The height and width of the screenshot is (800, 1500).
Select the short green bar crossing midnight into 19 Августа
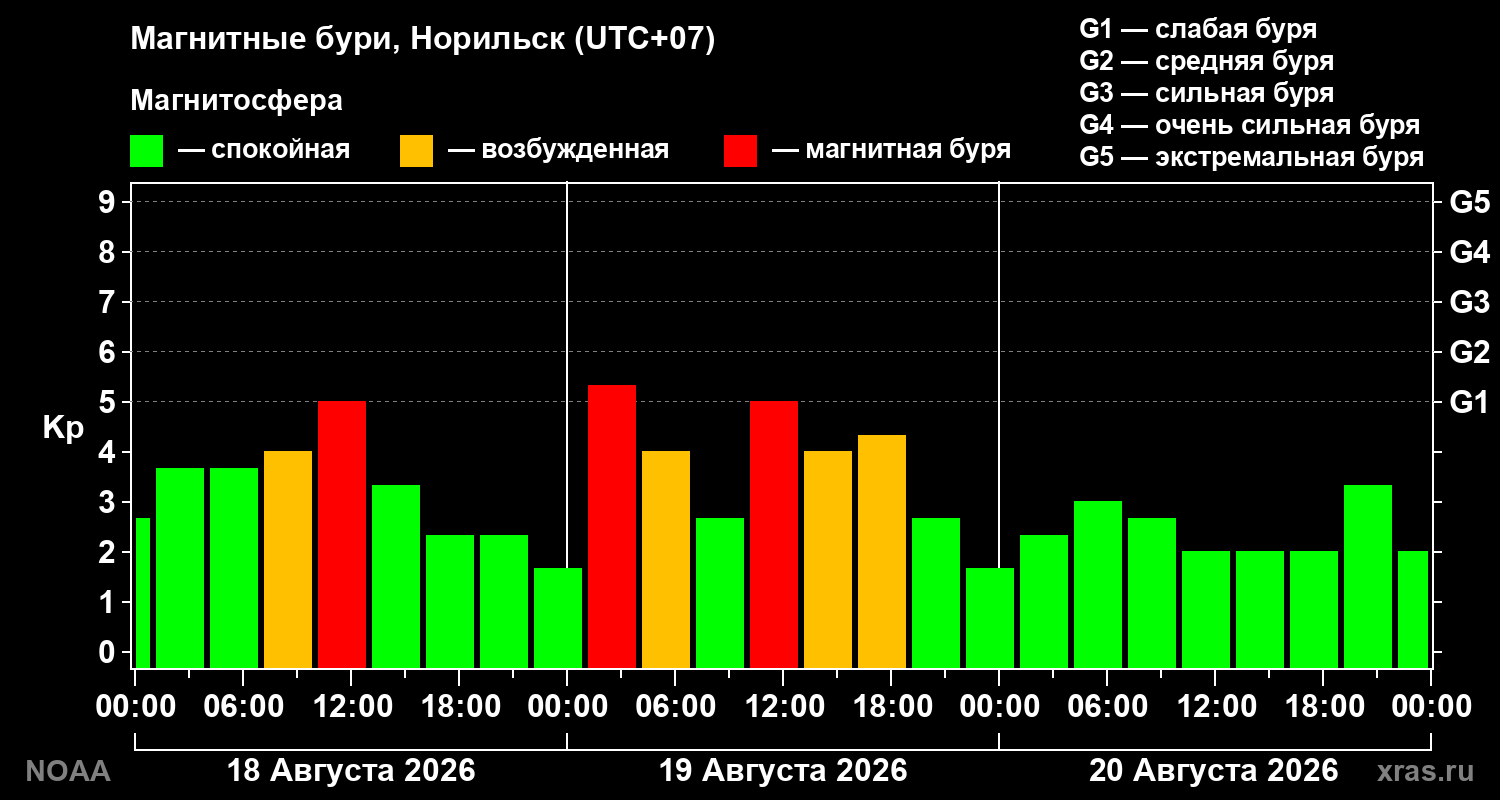tap(558, 618)
